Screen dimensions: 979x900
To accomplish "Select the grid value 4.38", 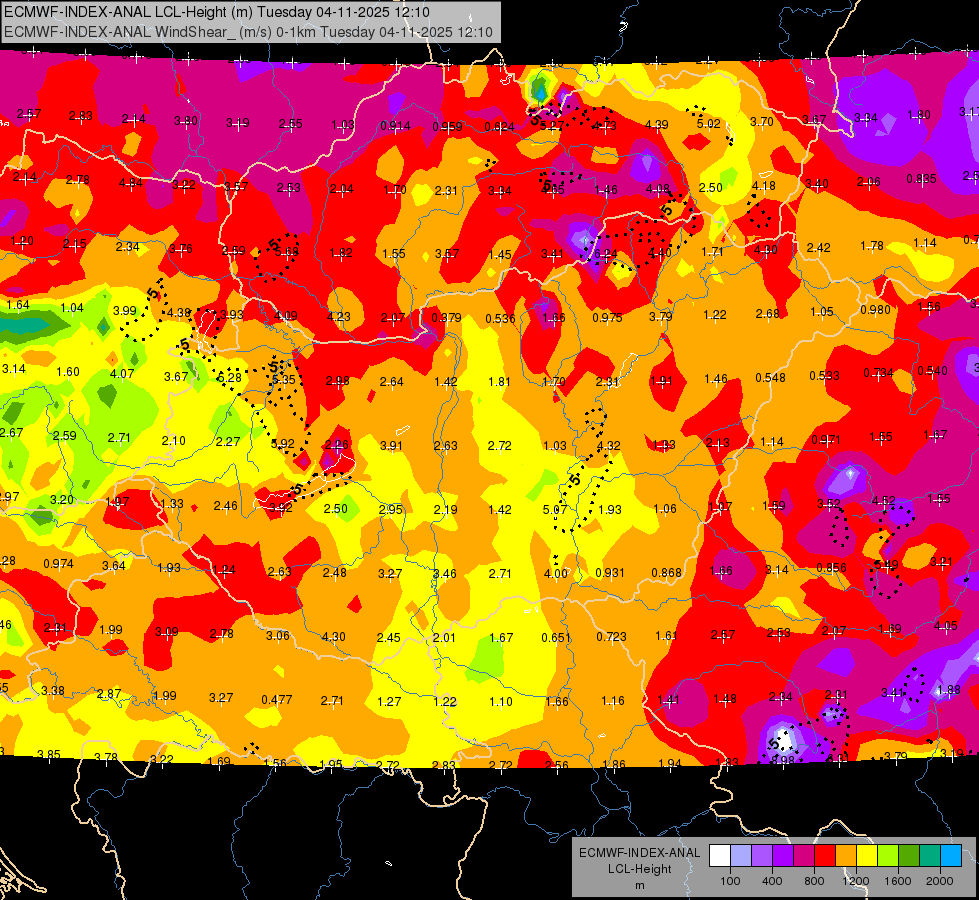I will click(x=179, y=313).
